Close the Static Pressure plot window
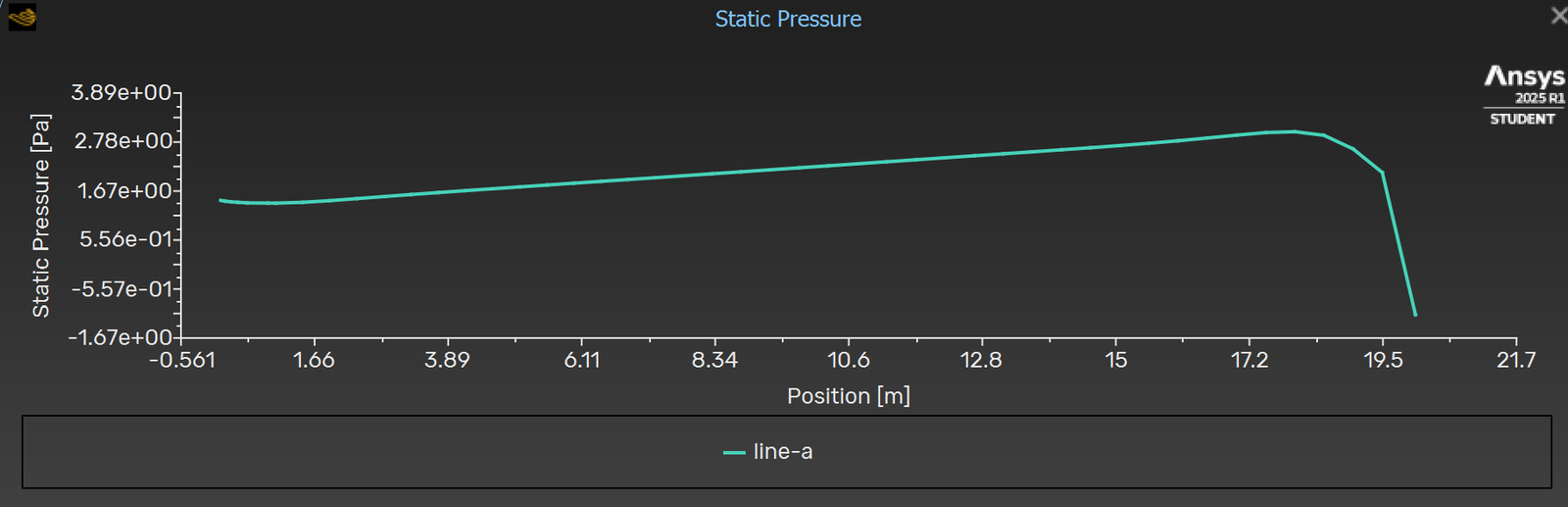 tap(1558, 16)
